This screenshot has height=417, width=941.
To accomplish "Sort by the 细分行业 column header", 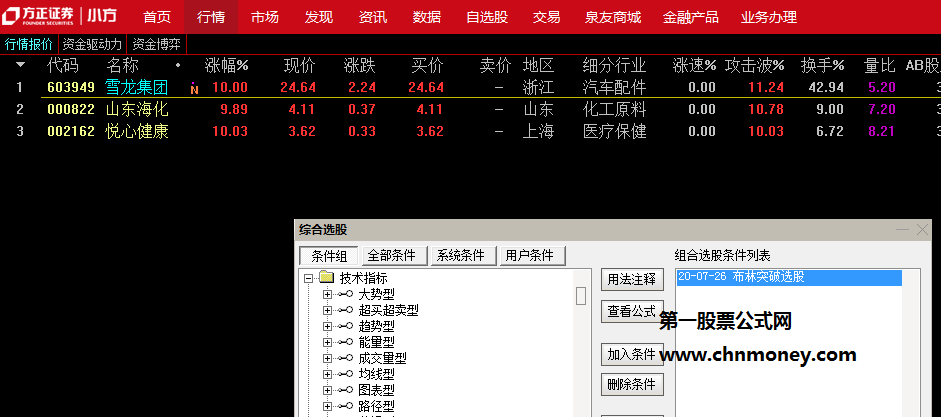I will point(614,65).
